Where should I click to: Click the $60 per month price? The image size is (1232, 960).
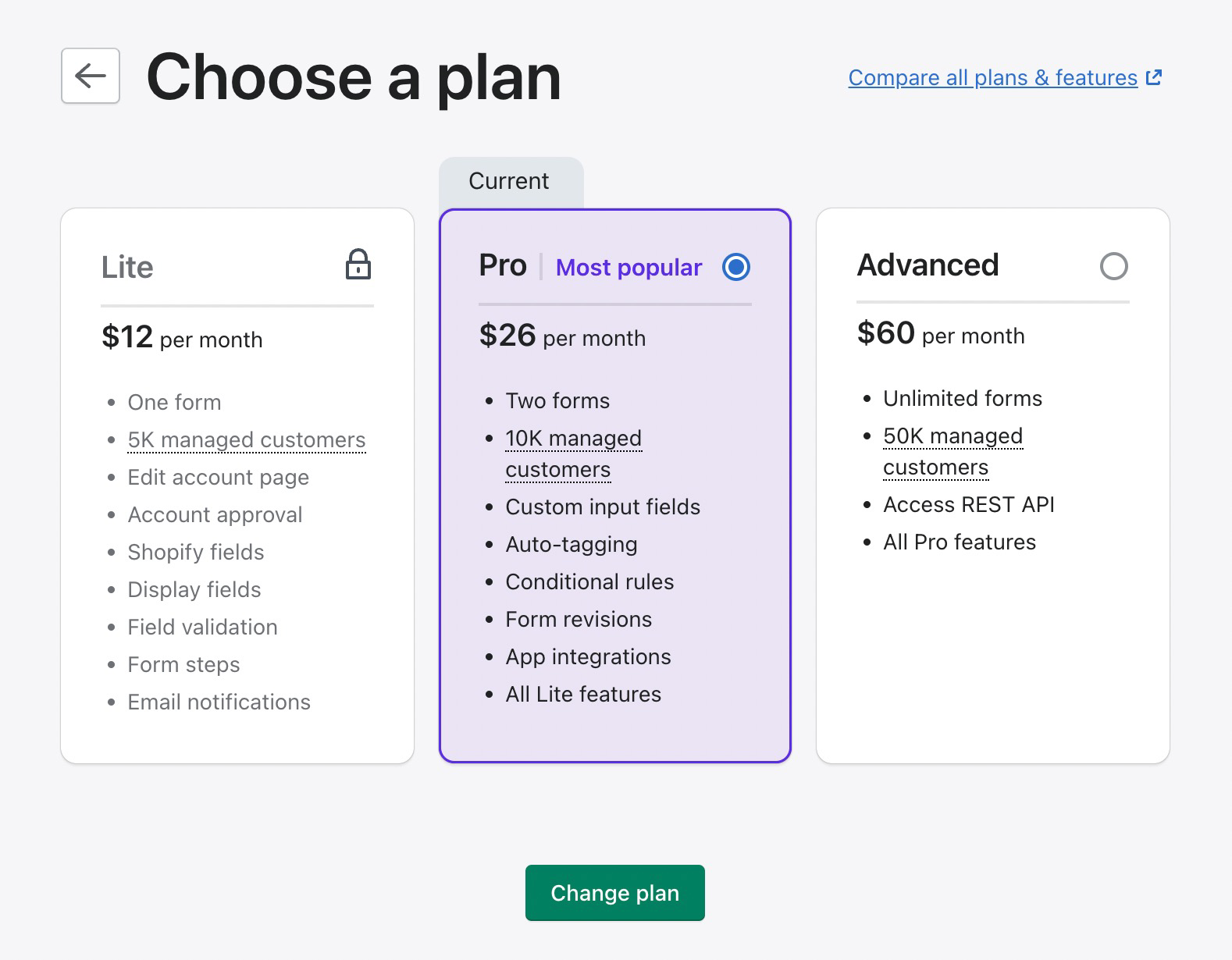pos(940,334)
